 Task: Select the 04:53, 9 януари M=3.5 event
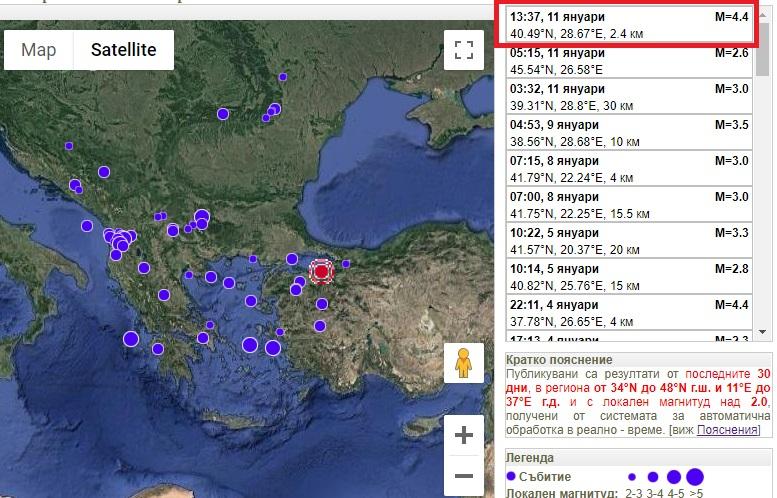click(x=627, y=133)
